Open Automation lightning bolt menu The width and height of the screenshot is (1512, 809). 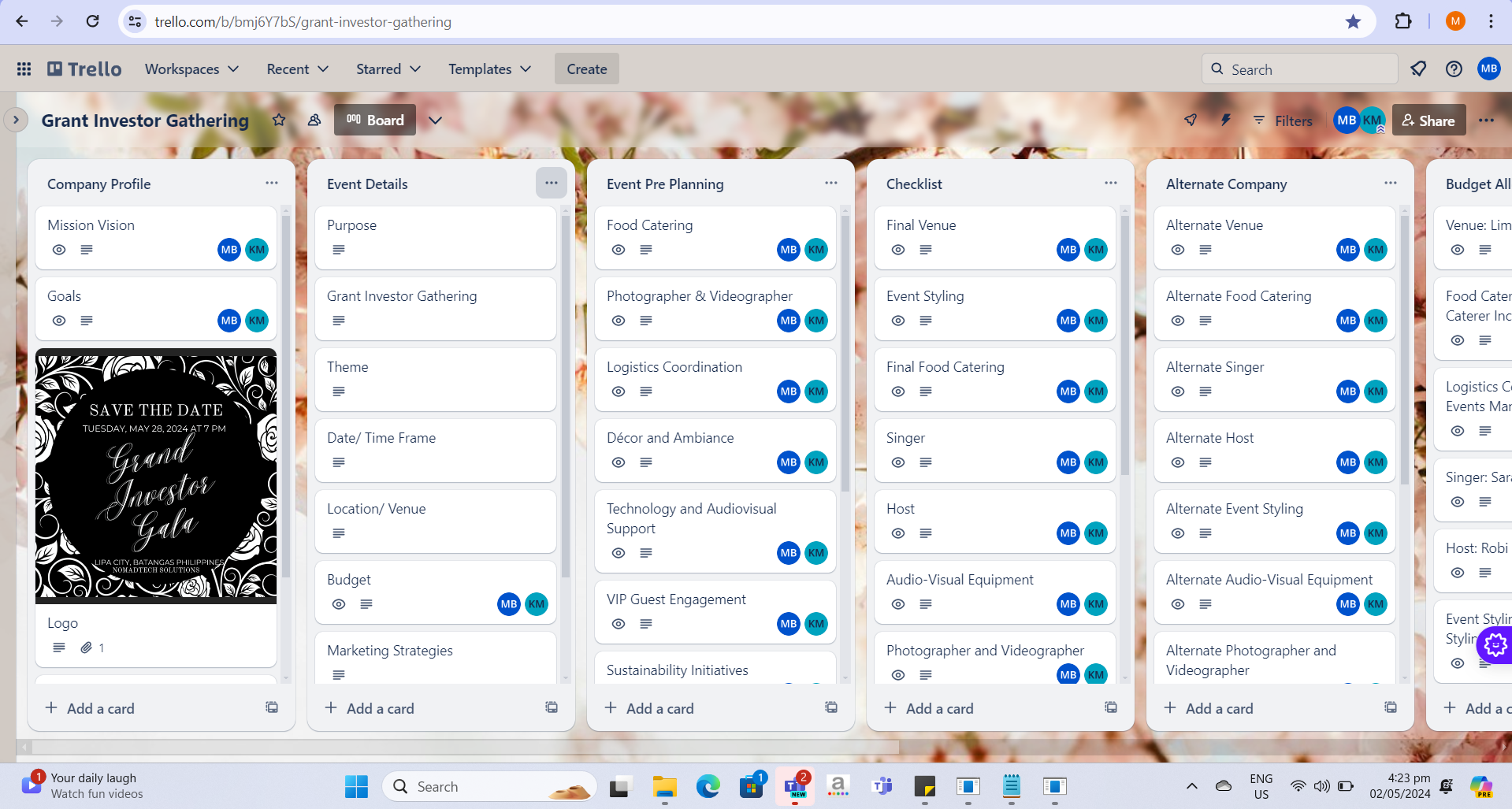click(x=1225, y=121)
